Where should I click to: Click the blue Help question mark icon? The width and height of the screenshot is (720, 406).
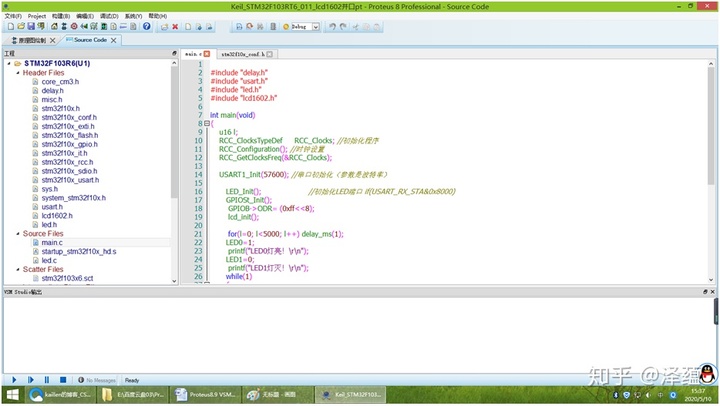pyautogui.click(x=146, y=27)
